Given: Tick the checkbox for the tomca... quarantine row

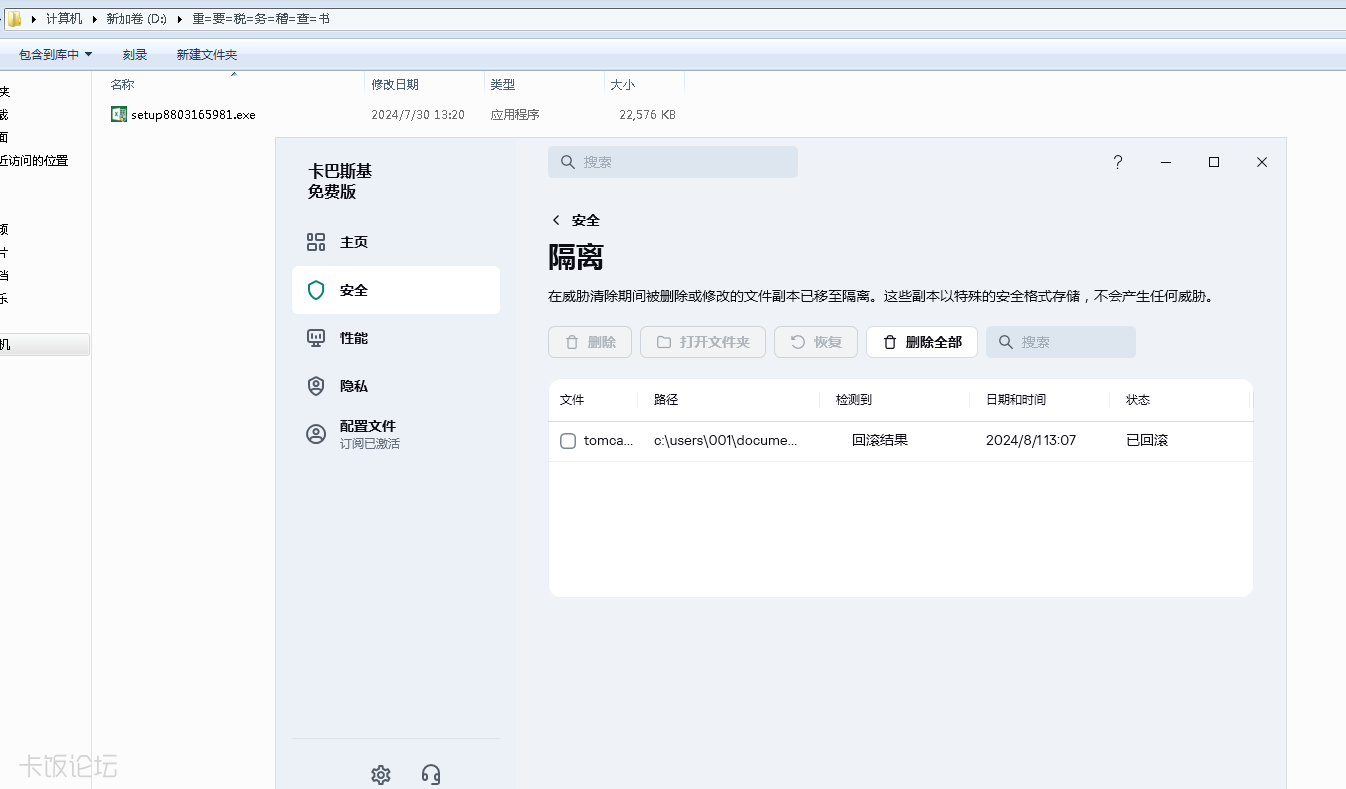Looking at the screenshot, I should pos(568,441).
